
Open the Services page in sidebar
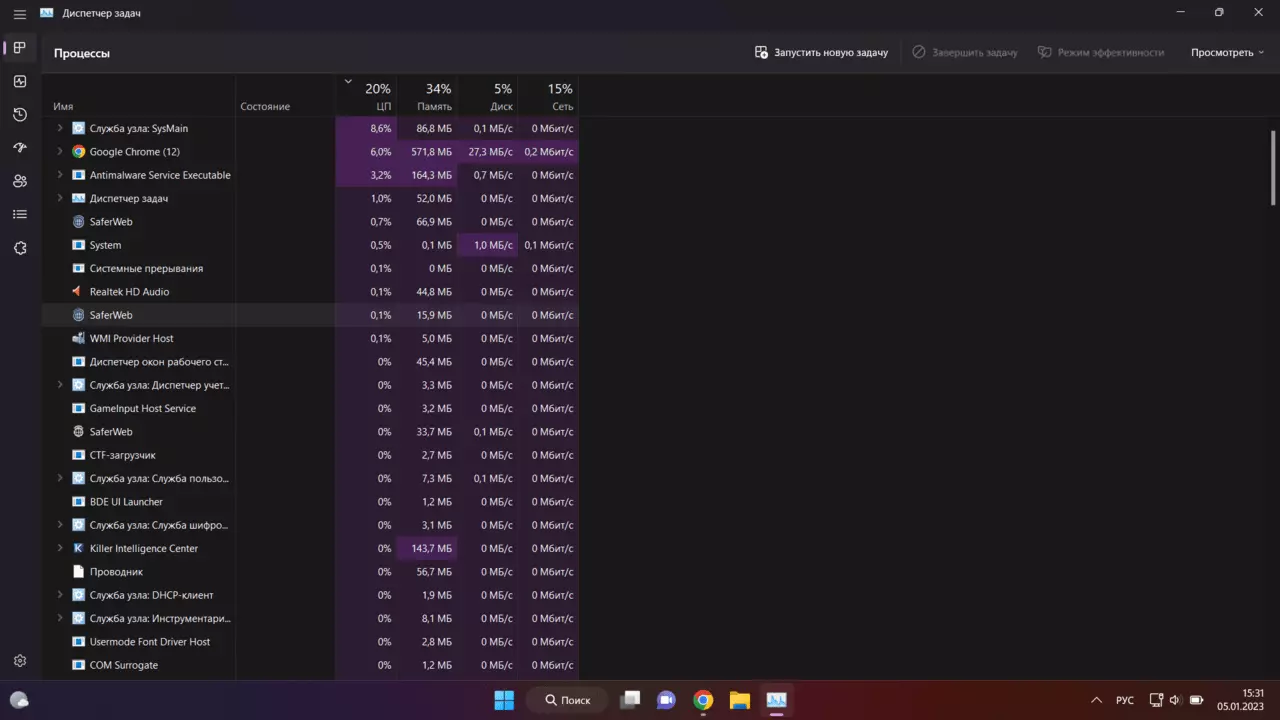[x=20, y=248]
